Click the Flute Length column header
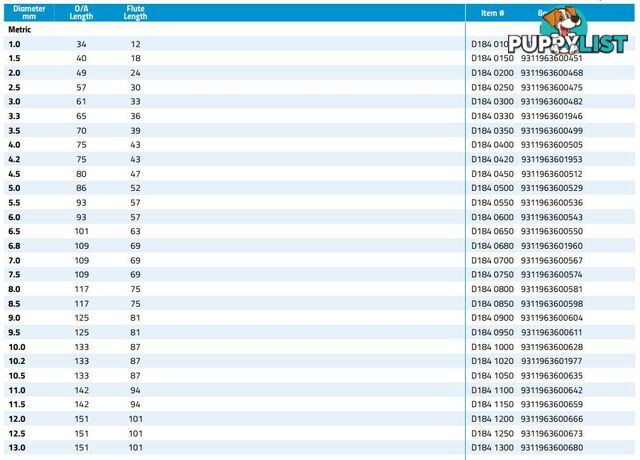640x460 pixels. (x=135, y=13)
